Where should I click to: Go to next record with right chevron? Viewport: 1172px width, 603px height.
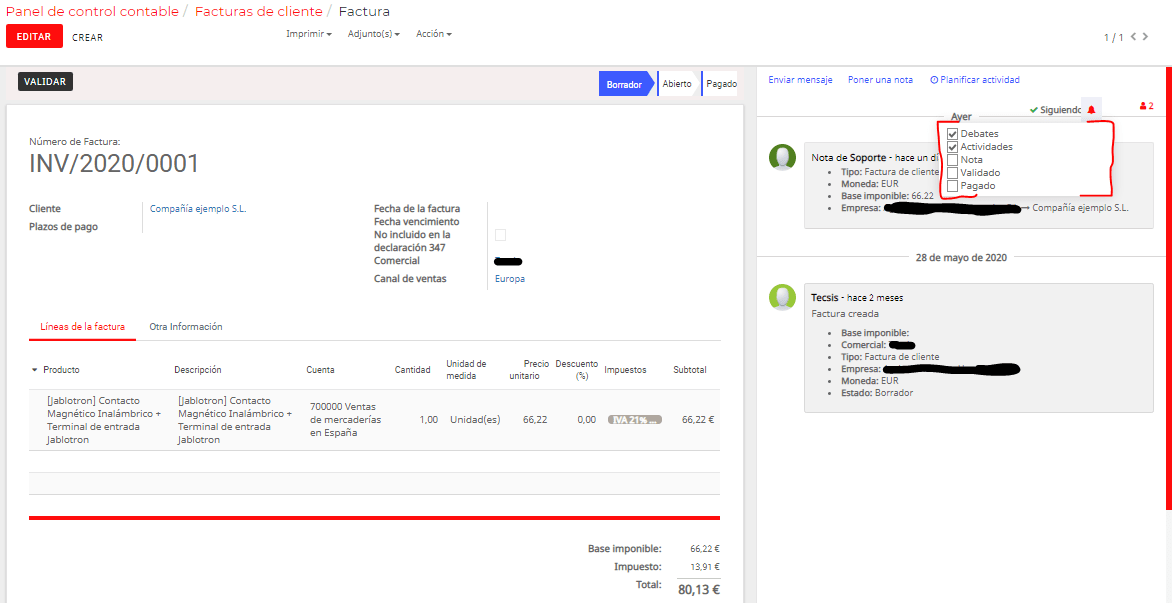click(1145, 36)
